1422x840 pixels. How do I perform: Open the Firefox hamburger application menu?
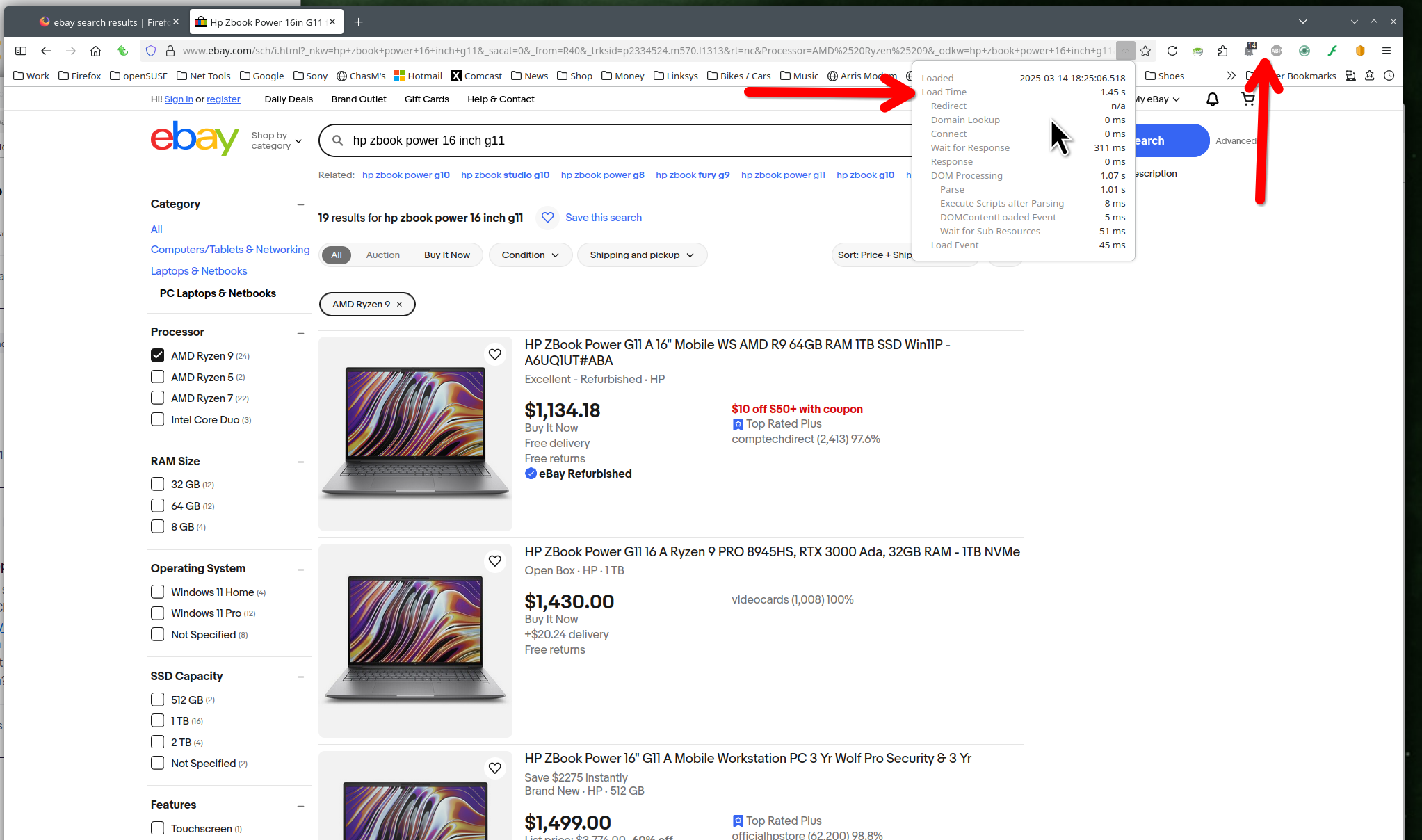[1387, 51]
